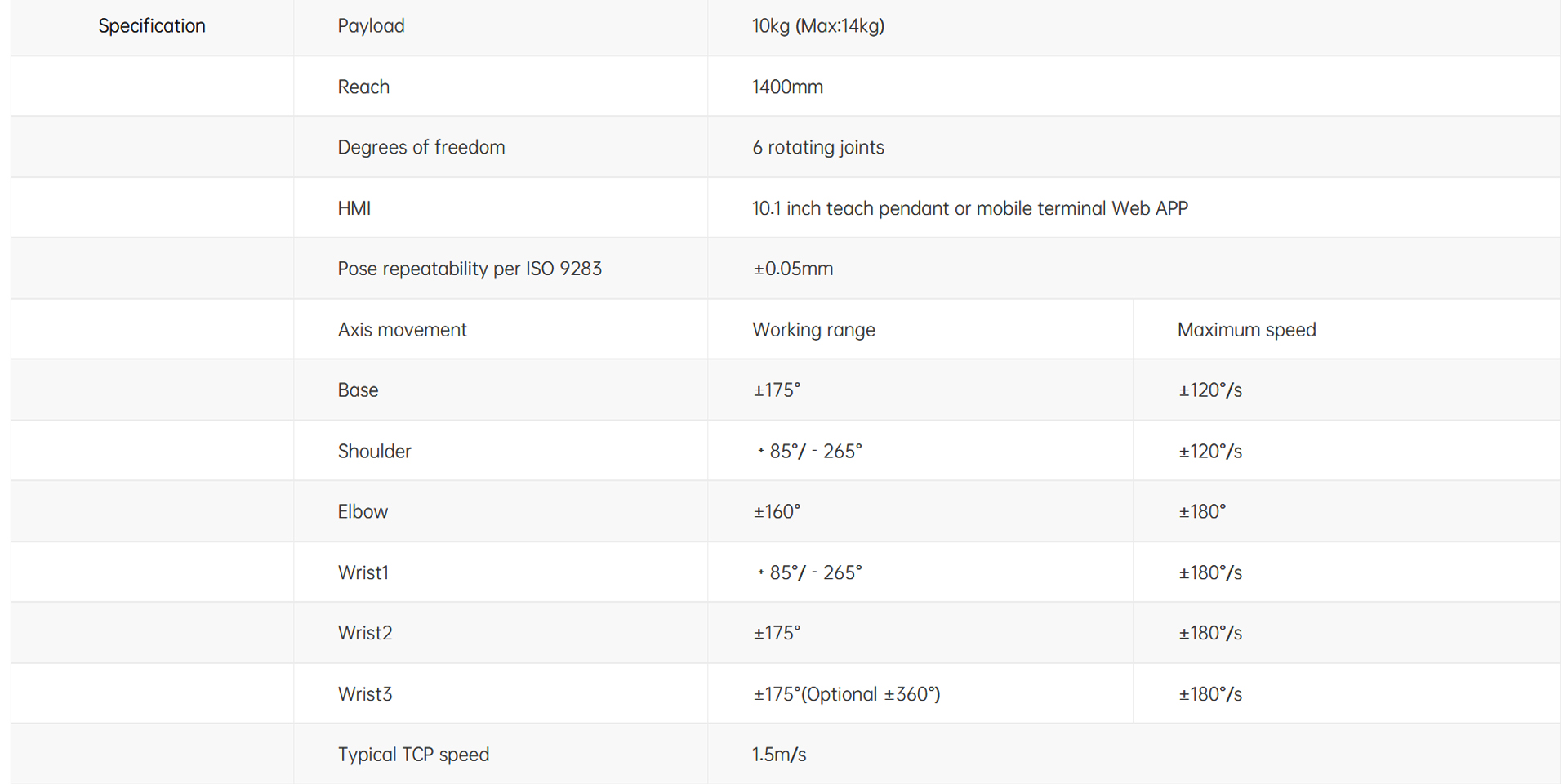Click the Wrist1 row label

pos(363,572)
